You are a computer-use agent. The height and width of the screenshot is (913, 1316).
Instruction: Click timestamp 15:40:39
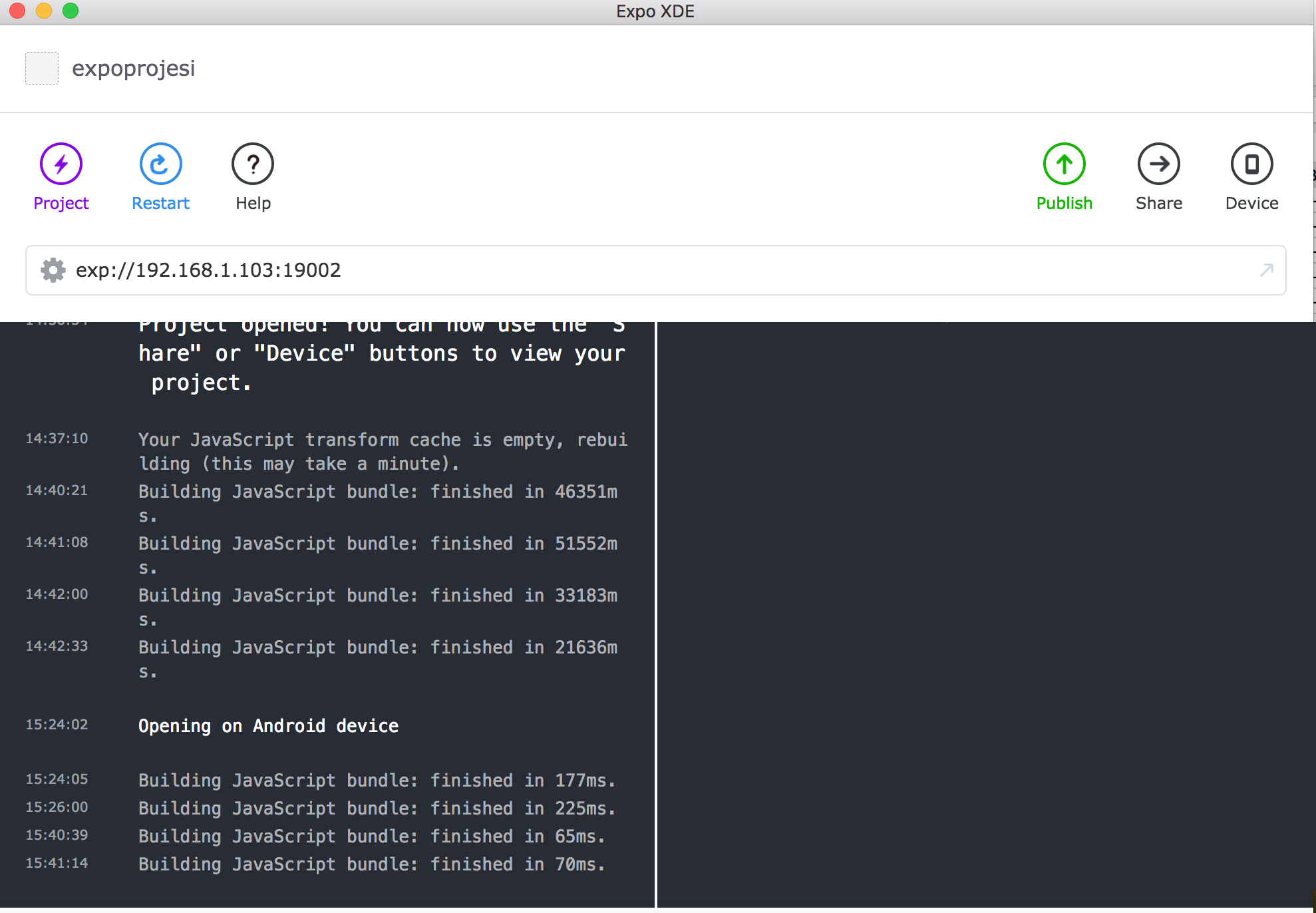(x=57, y=835)
